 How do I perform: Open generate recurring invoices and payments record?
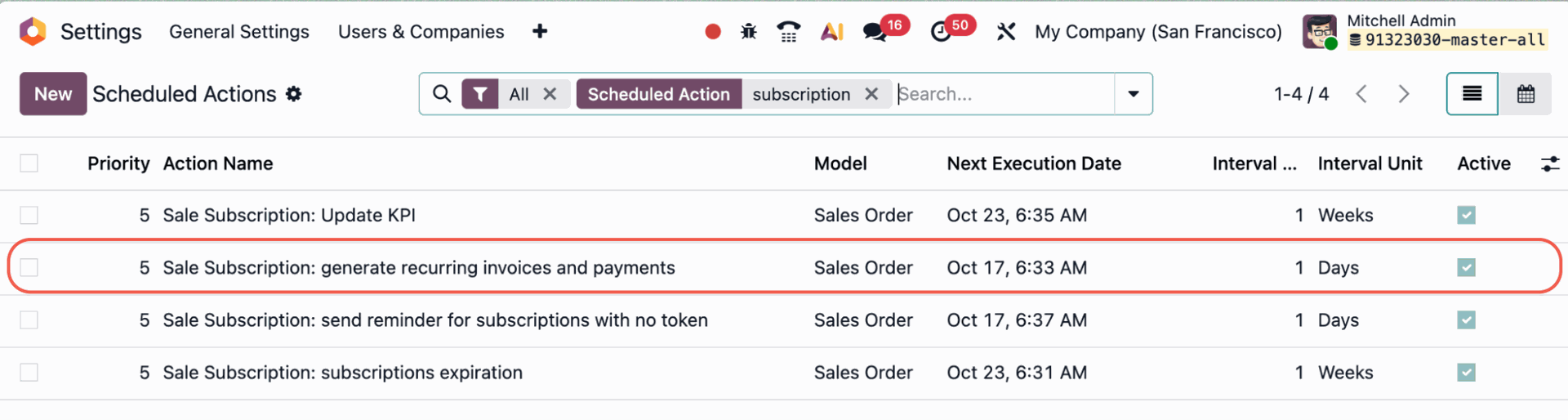coord(418,268)
